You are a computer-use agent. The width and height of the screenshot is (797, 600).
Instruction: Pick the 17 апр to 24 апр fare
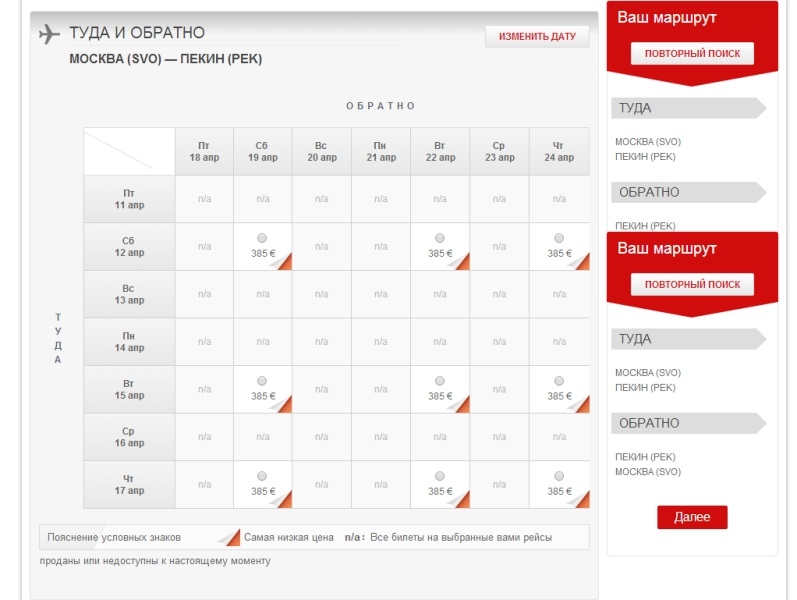point(559,476)
